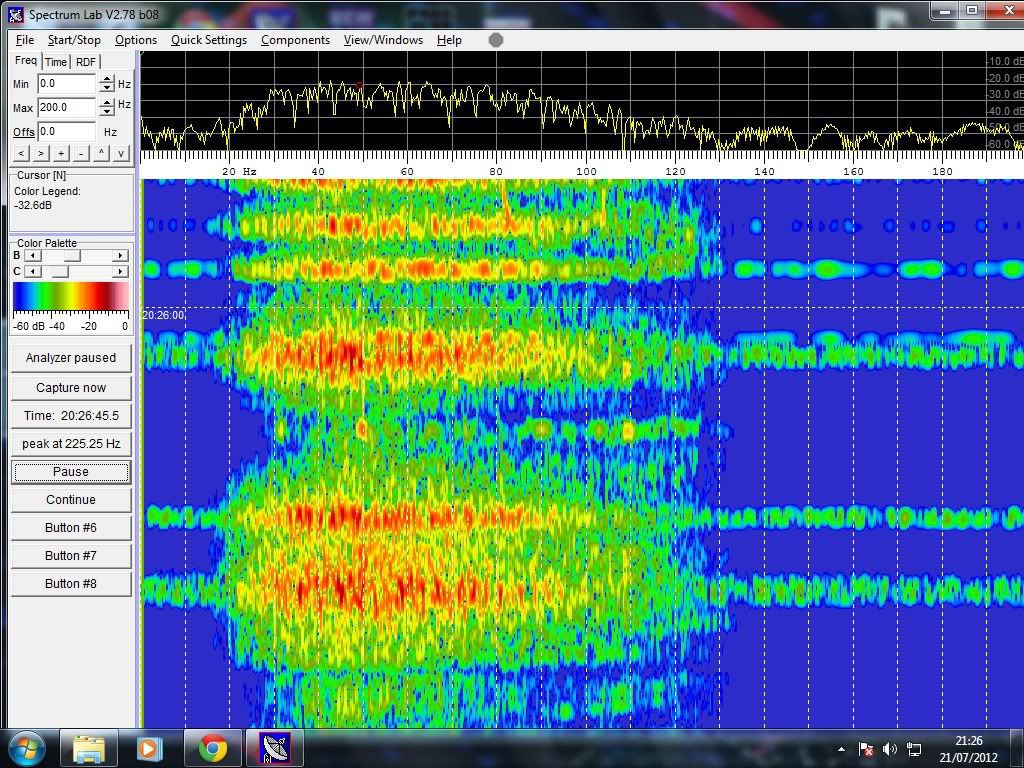This screenshot has height=768, width=1024.
Task: Switch to the Time tab
Action: click(x=56, y=62)
